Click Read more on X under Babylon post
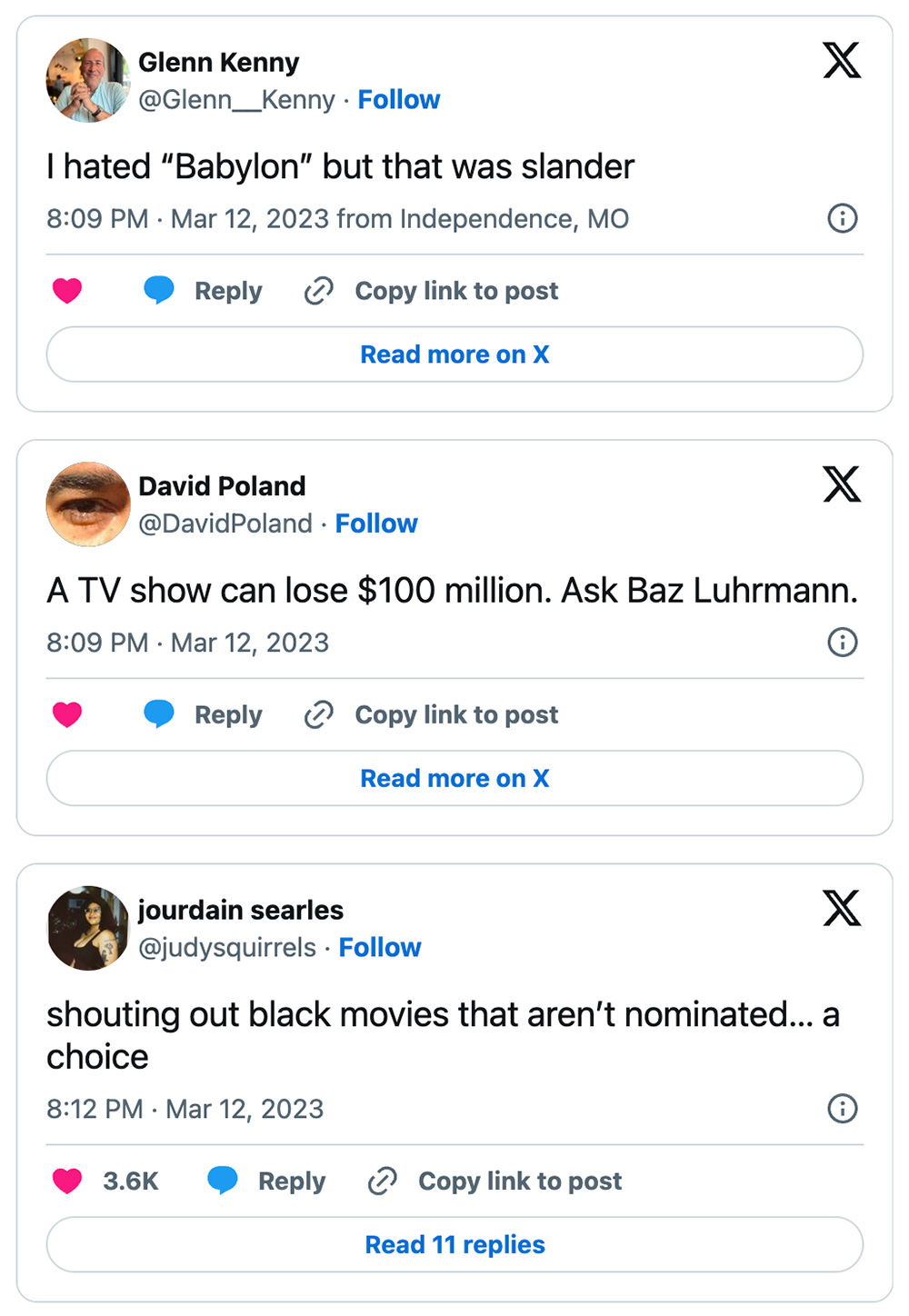909x1316 pixels. [454, 354]
